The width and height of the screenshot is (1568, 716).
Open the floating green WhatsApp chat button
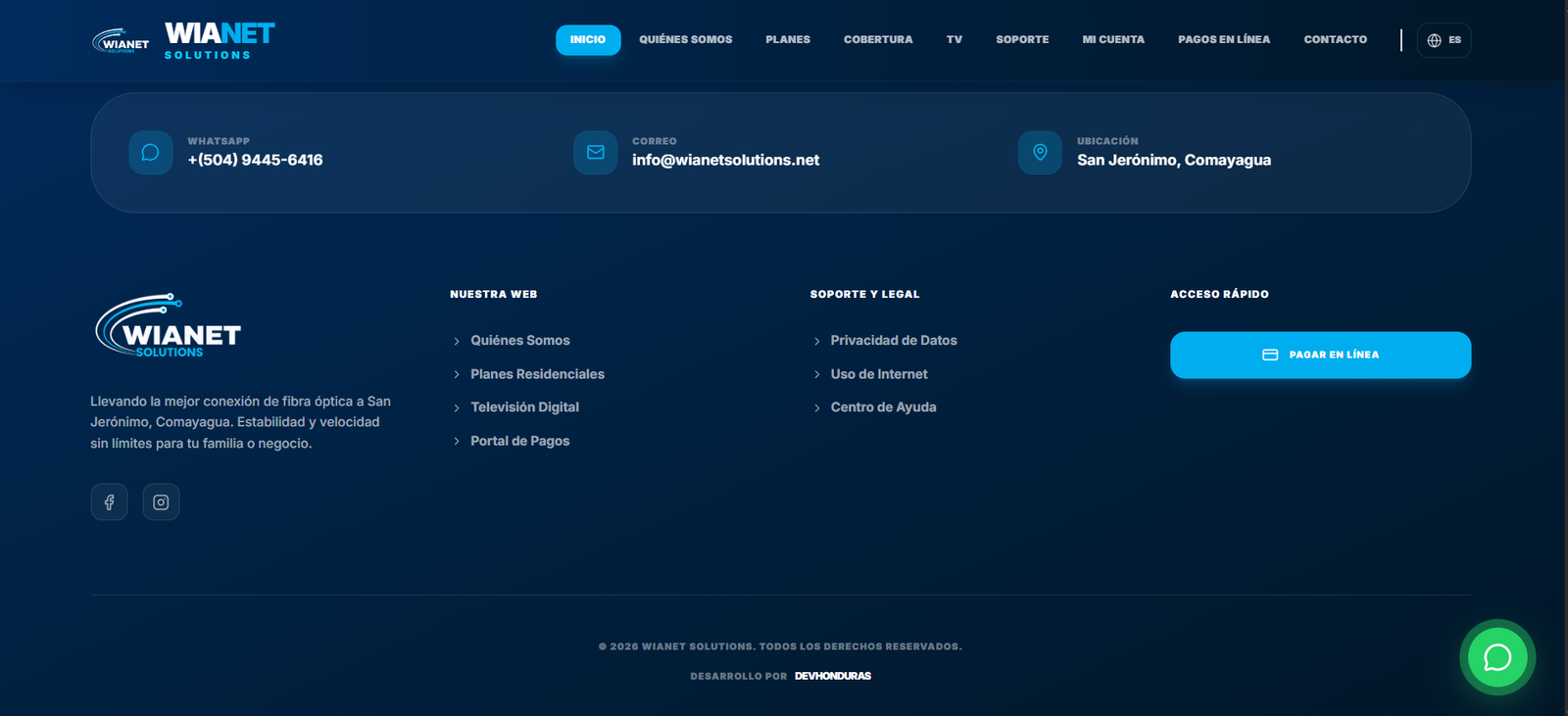(1497, 657)
